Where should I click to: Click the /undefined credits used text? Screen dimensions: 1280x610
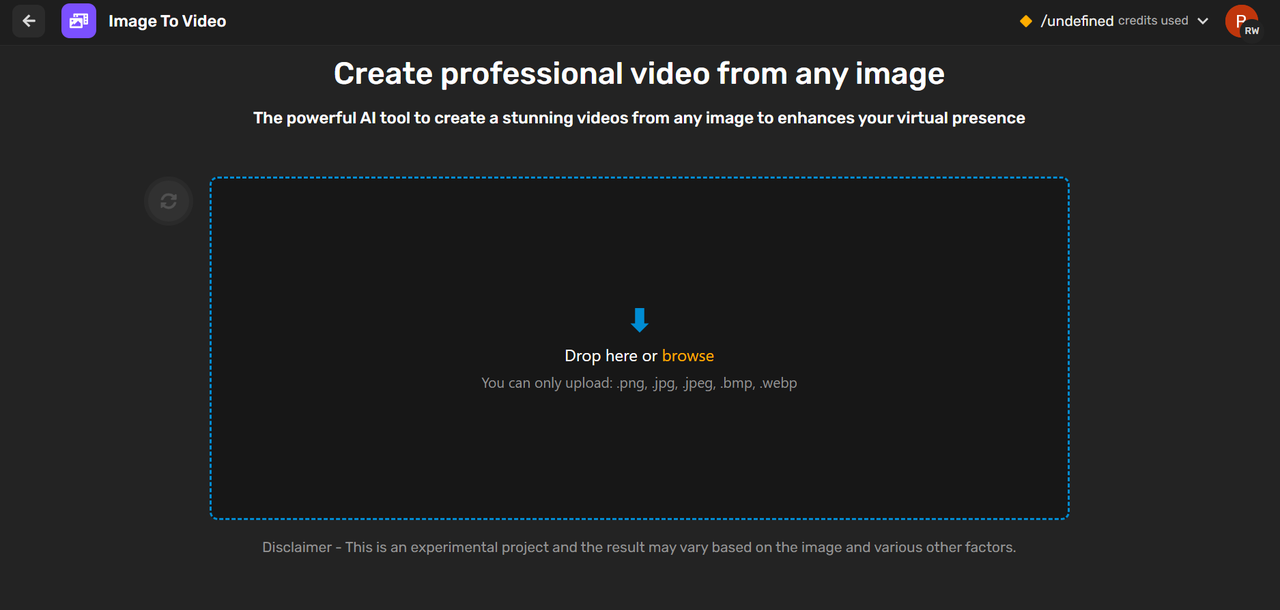click(1115, 21)
